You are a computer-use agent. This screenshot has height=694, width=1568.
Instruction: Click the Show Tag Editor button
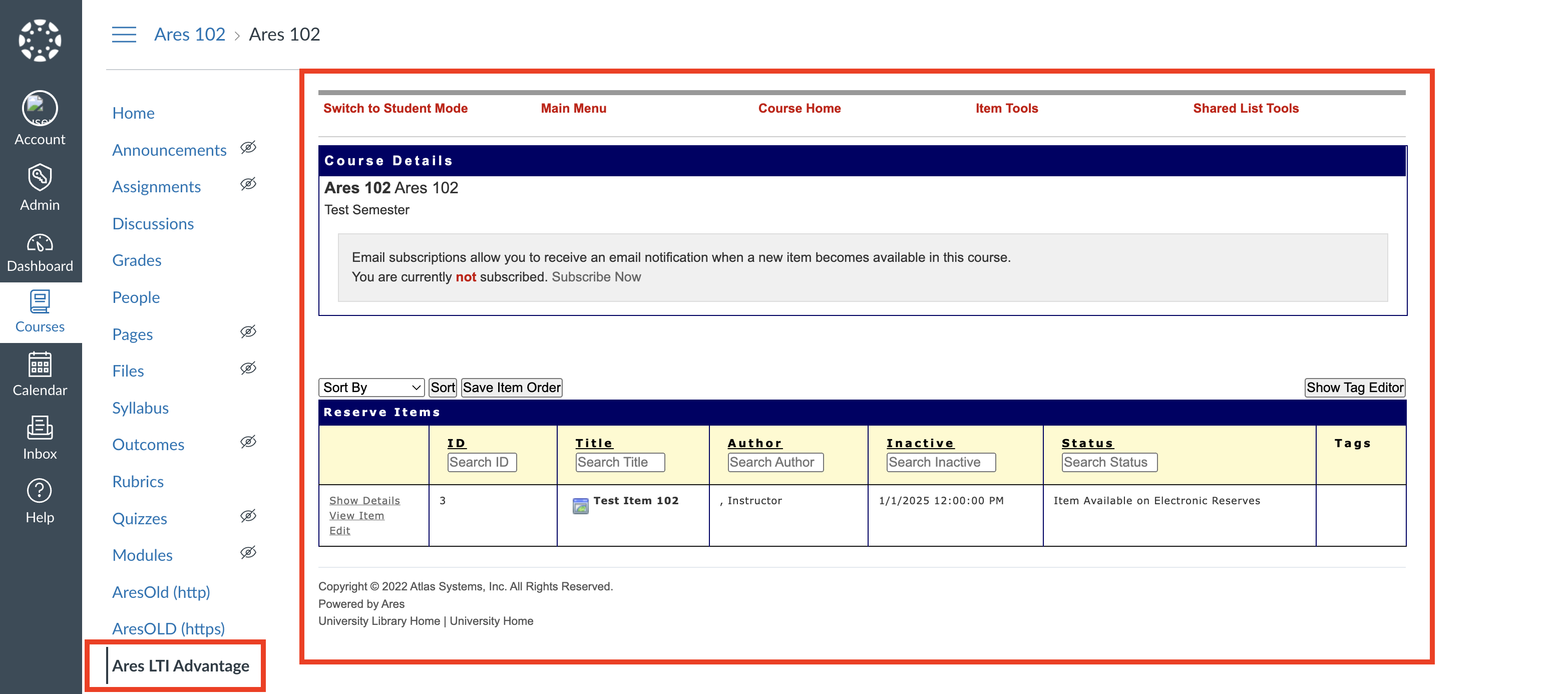tap(1354, 387)
